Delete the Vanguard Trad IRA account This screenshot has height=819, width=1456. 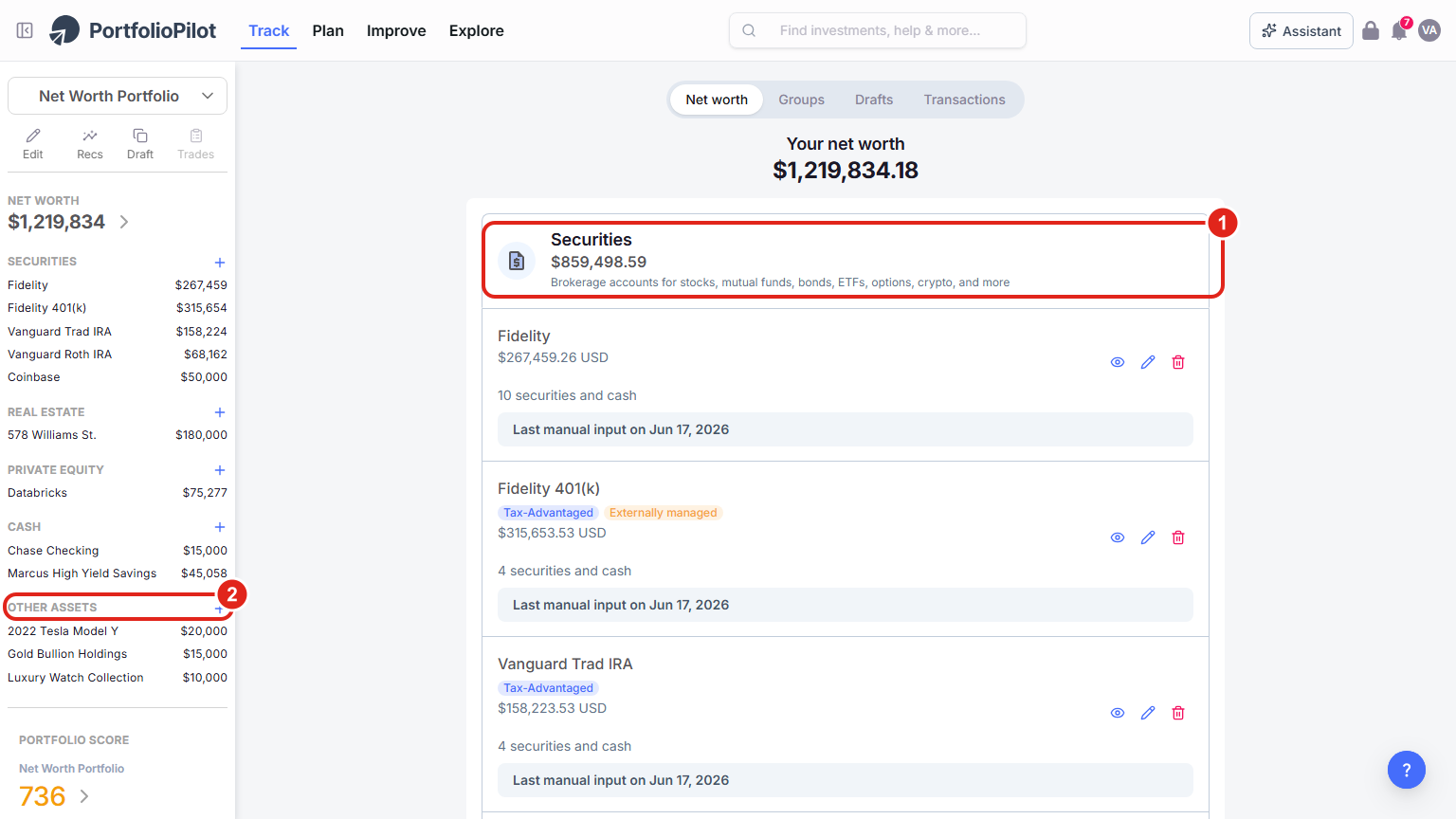coord(1178,713)
